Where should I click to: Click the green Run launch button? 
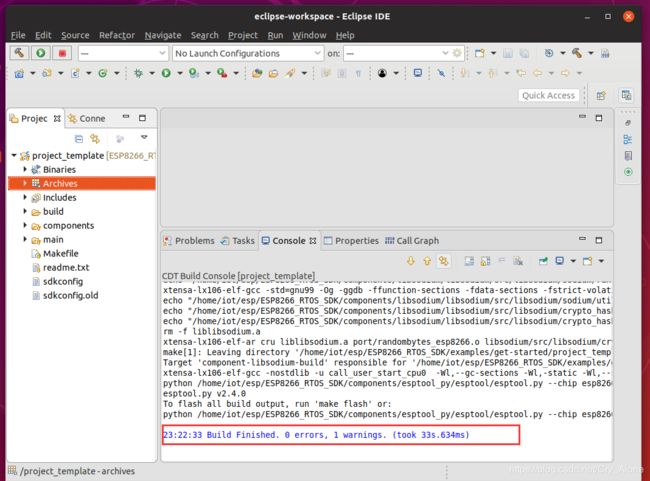(x=41, y=53)
